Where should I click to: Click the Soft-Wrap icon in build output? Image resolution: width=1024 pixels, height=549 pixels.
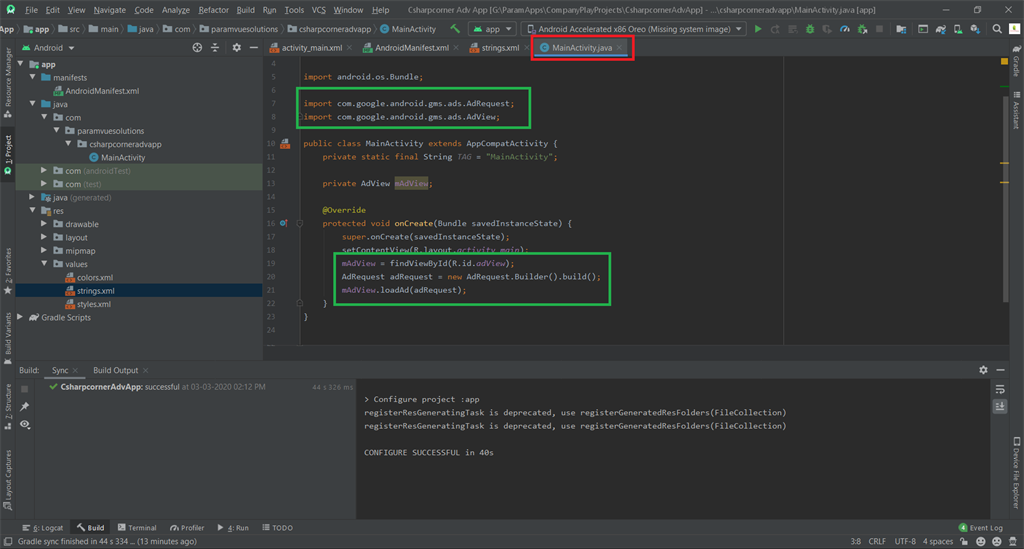coord(1000,389)
